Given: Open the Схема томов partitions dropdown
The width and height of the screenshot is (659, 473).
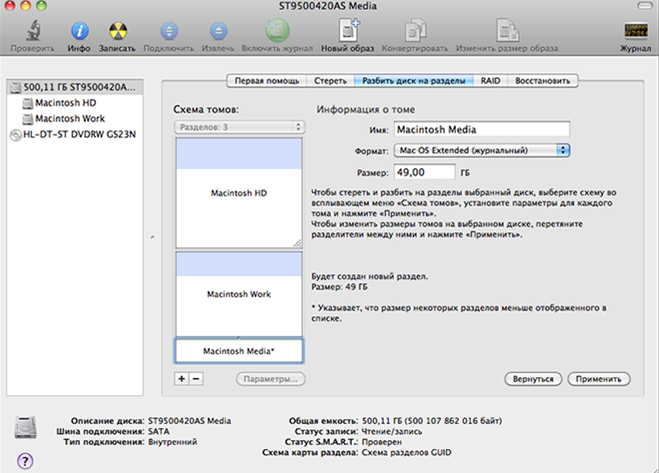Looking at the screenshot, I should 239,127.
